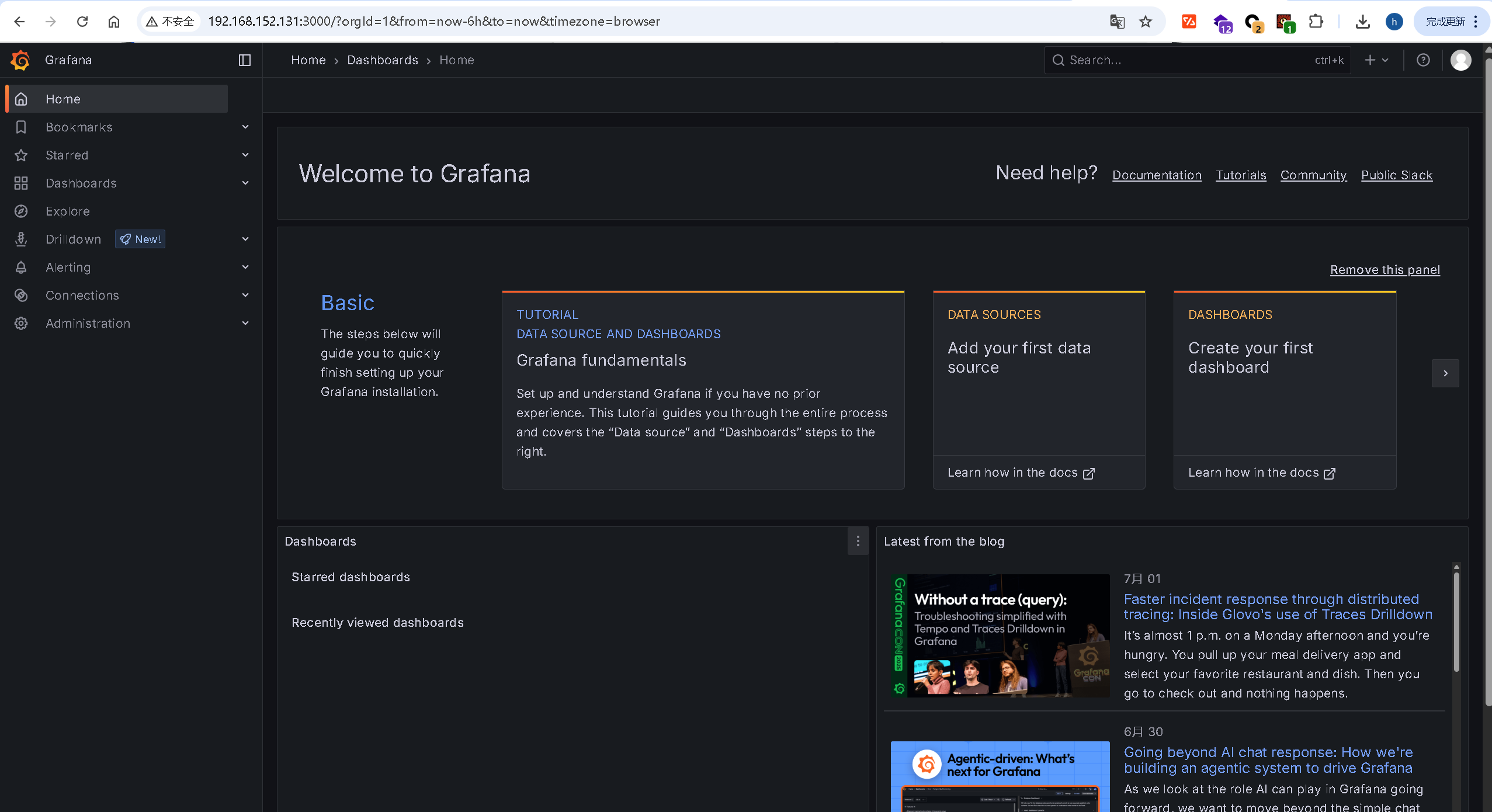Image resolution: width=1492 pixels, height=812 pixels.
Task: Open the browser extensions puzzle icon
Action: [x=1316, y=22]
